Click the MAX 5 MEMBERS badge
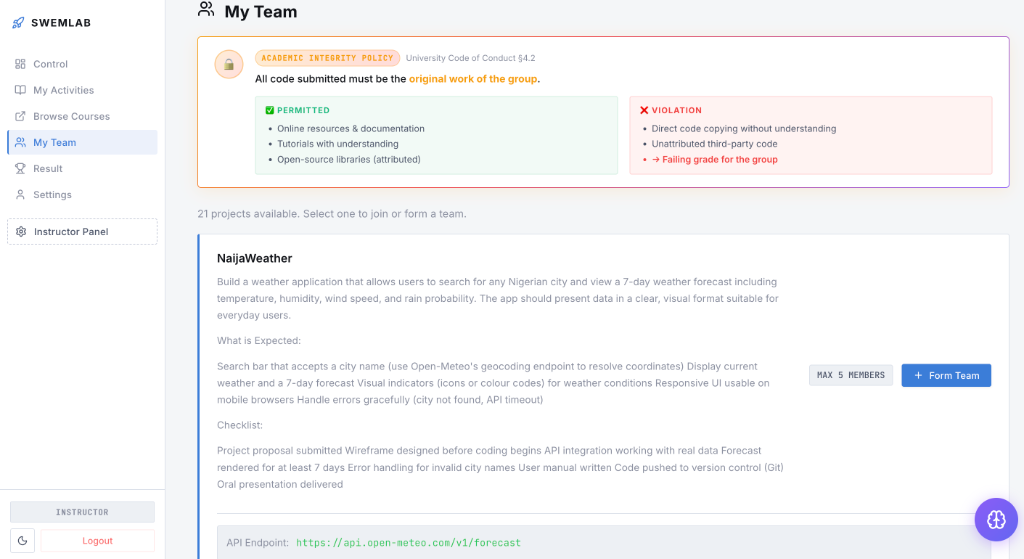Screen dimensions: 1024x559 click(851, 375)
